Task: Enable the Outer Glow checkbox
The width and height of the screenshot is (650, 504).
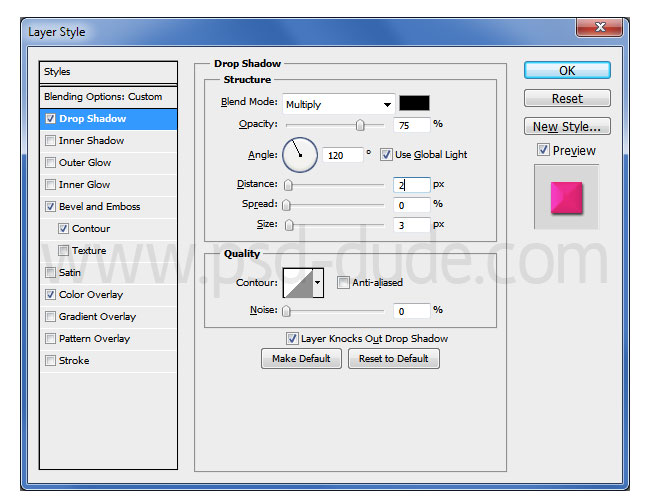Action: pos(50,162)
